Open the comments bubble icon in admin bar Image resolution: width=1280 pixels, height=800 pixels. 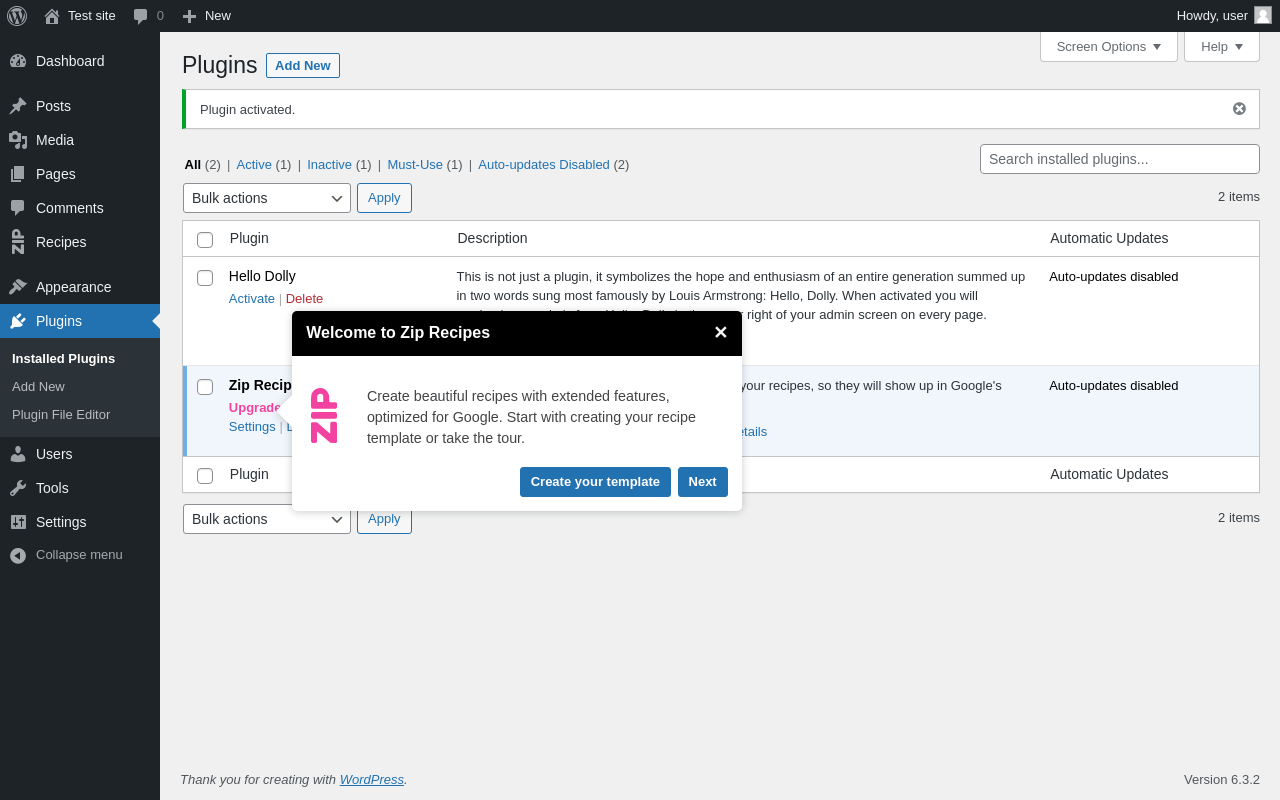[x=140, y=16]
